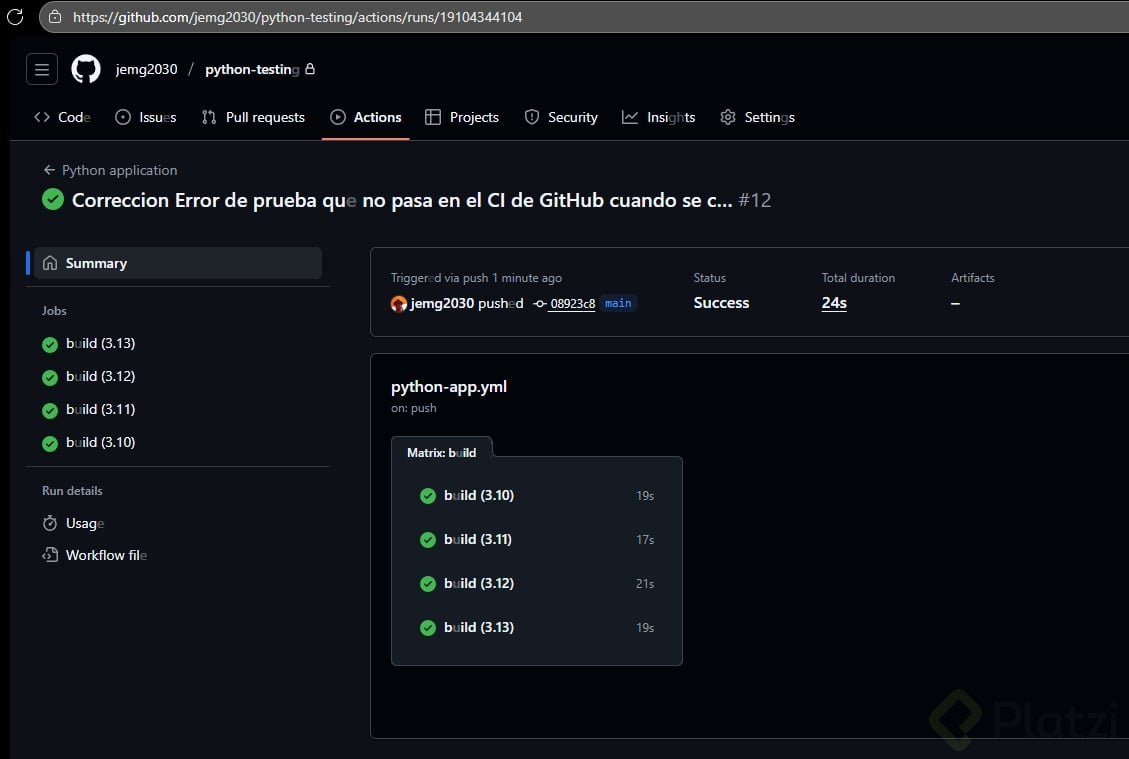Click the Success status text
This screenshot has height=759, width=1129.
point(721,303)
